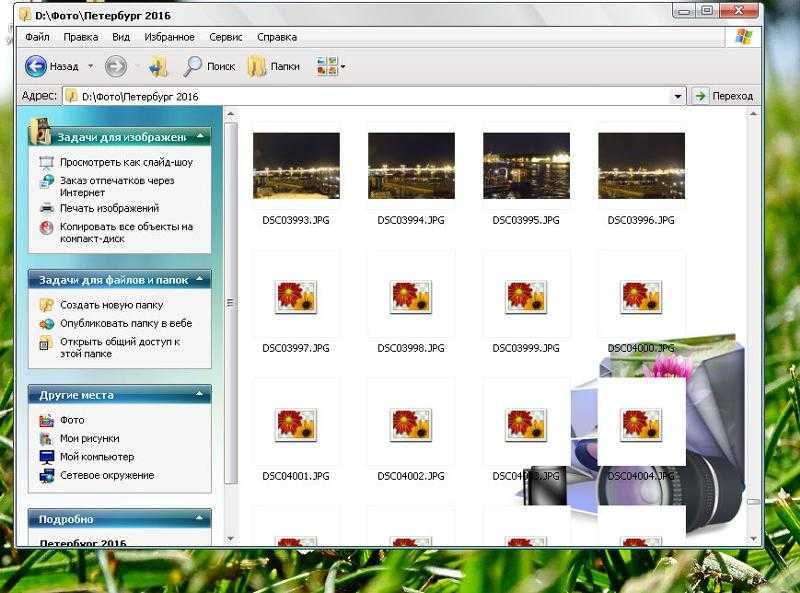The height and width of the screenshot is (593, 800).
Task: Select the DSC04004.JPG image icon
Action: (641, 424)
